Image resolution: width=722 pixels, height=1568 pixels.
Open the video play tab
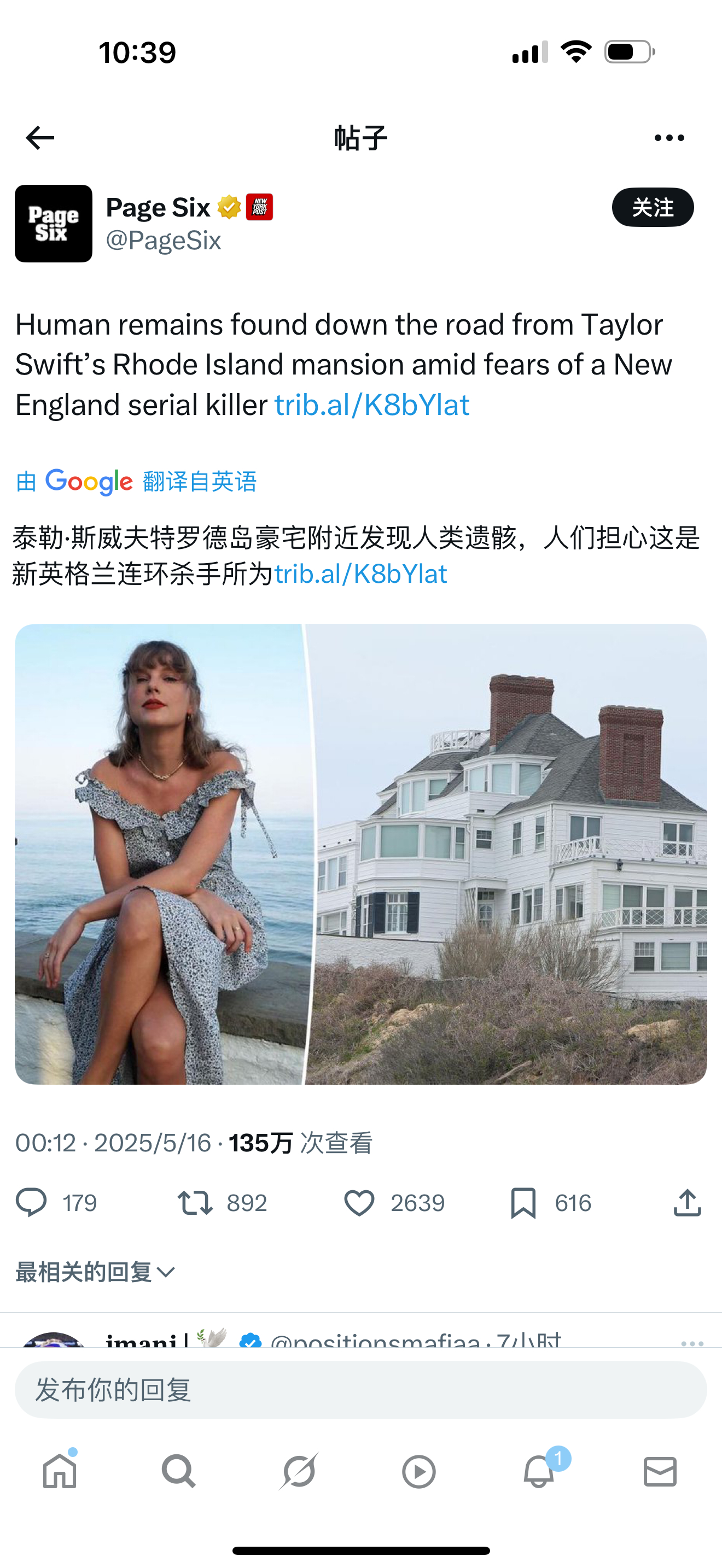click(x=419, y=1472)
